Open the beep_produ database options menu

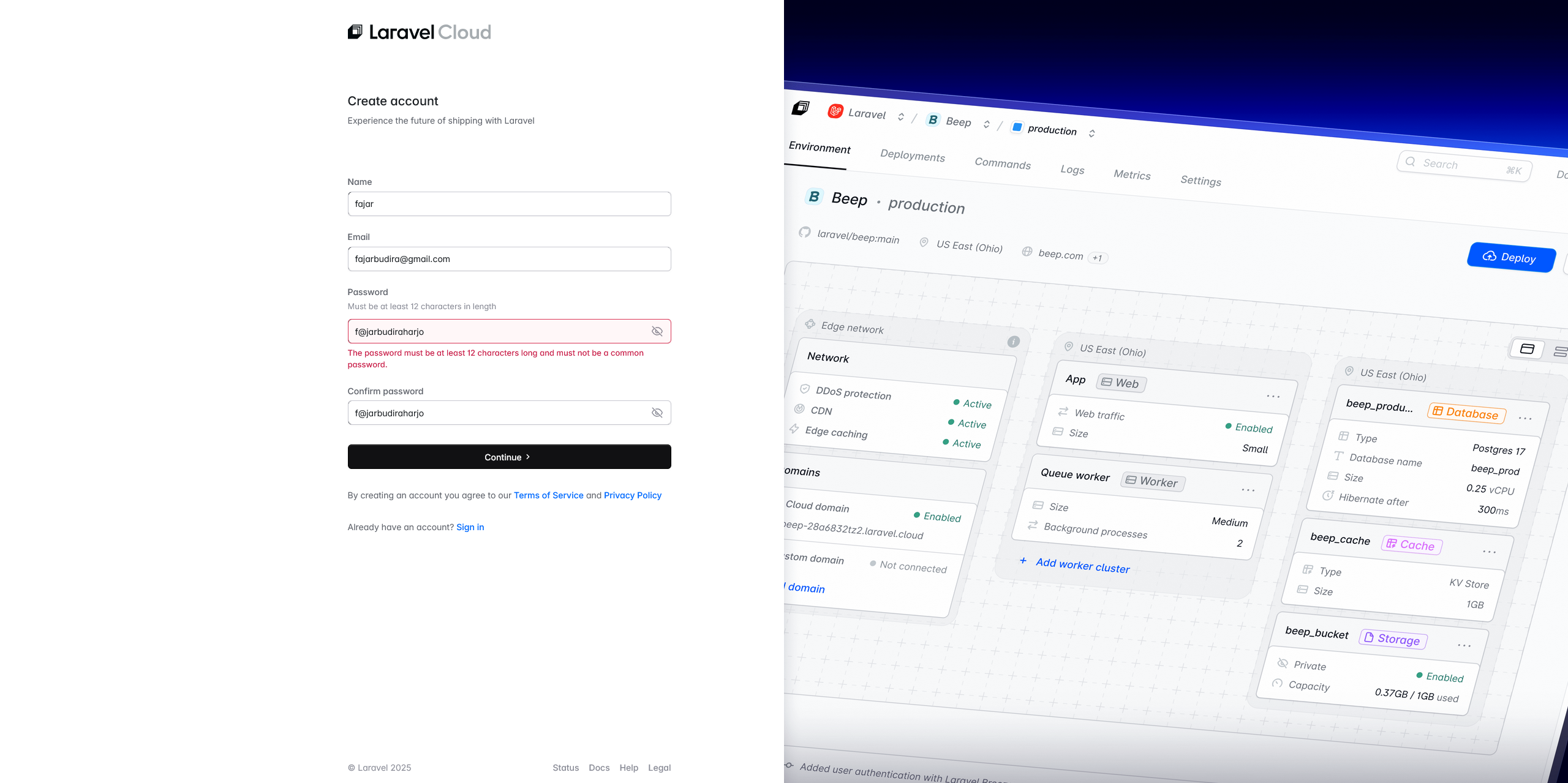(x=1525, y=418)
